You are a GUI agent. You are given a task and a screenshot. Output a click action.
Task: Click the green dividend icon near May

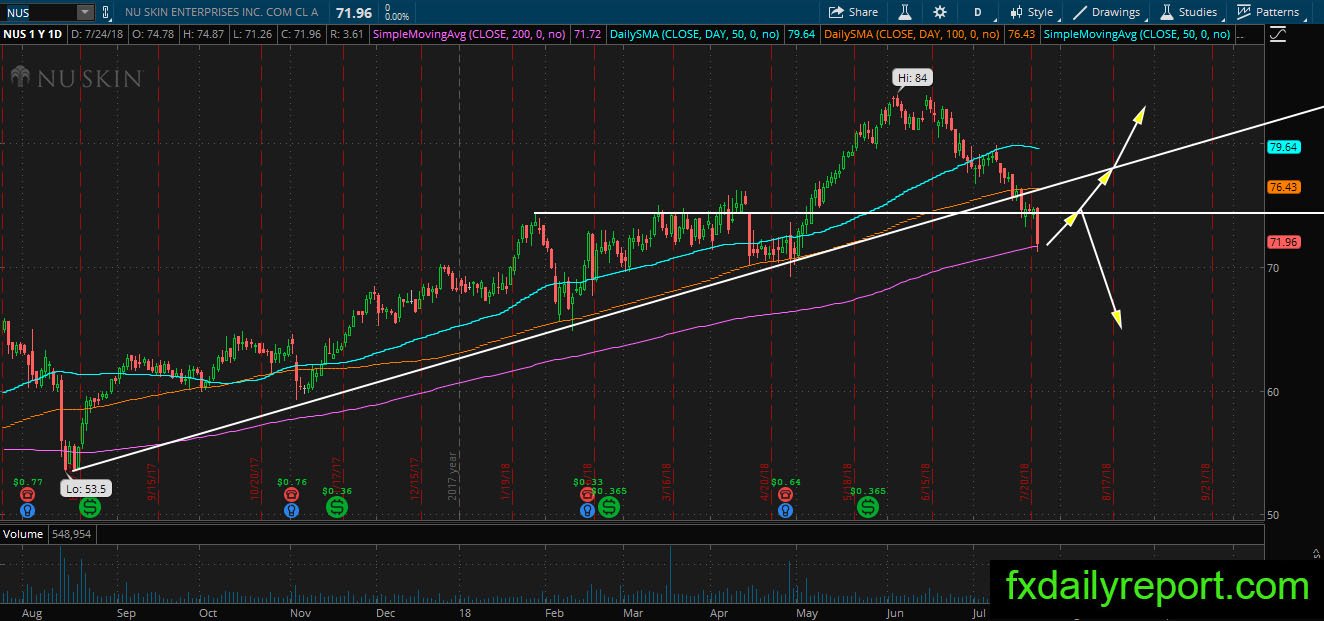click(867, 508)
